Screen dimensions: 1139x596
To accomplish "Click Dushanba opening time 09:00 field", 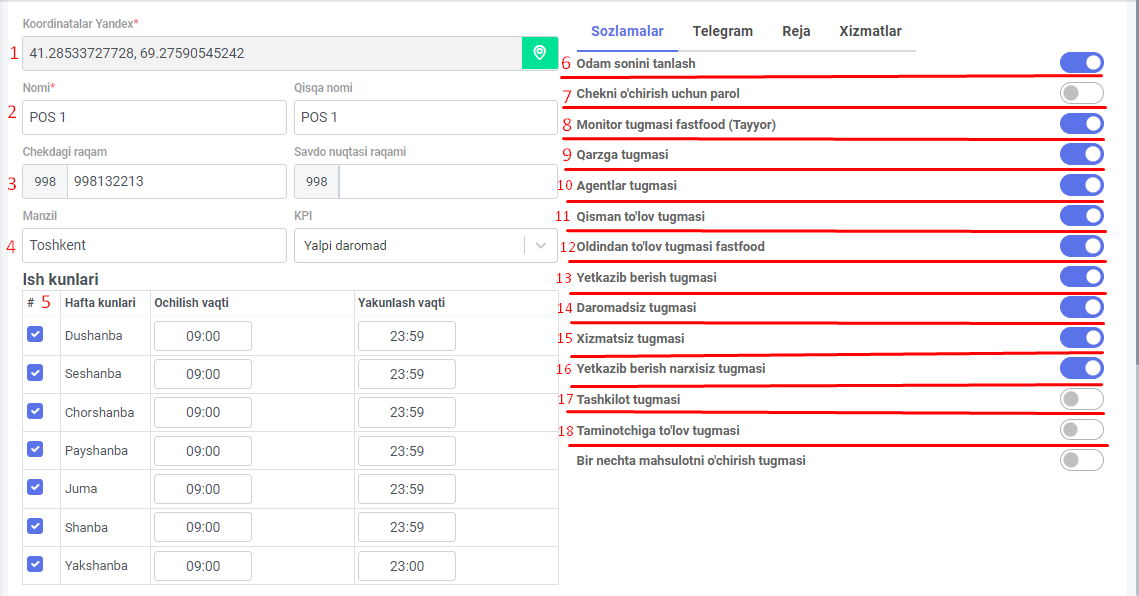I will point(203,337).
